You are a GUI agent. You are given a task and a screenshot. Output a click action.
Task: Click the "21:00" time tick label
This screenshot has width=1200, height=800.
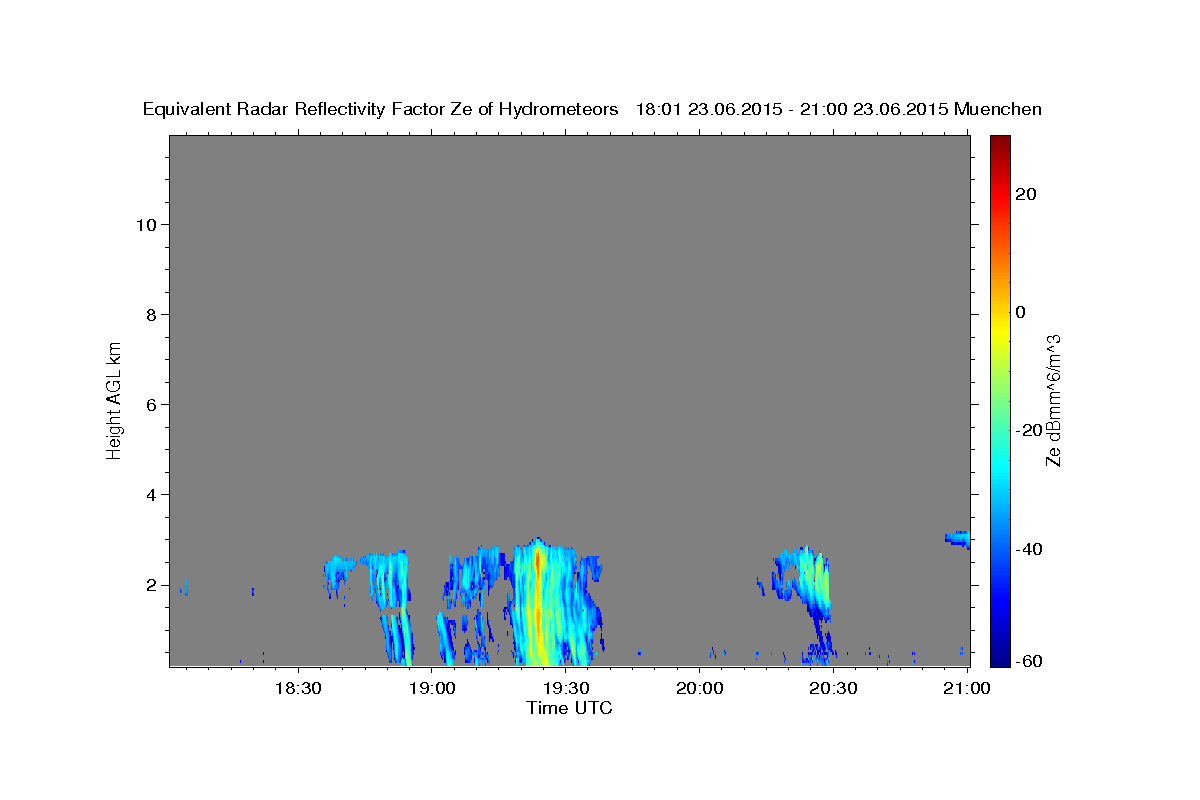968,688
